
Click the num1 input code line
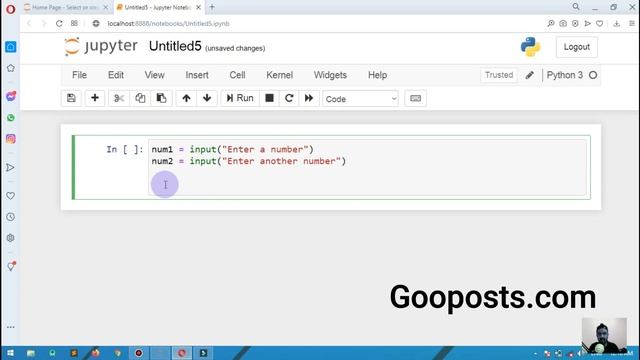232,149
